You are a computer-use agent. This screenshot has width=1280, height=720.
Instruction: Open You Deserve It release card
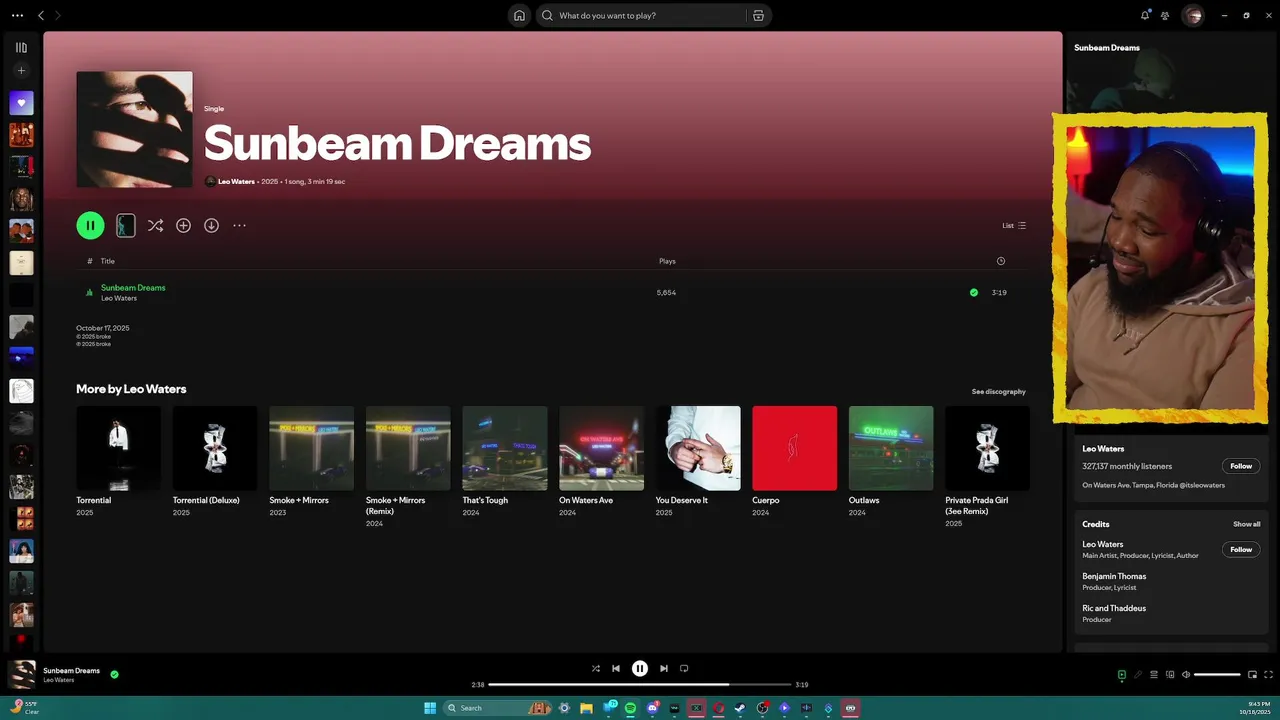(698, 462)
